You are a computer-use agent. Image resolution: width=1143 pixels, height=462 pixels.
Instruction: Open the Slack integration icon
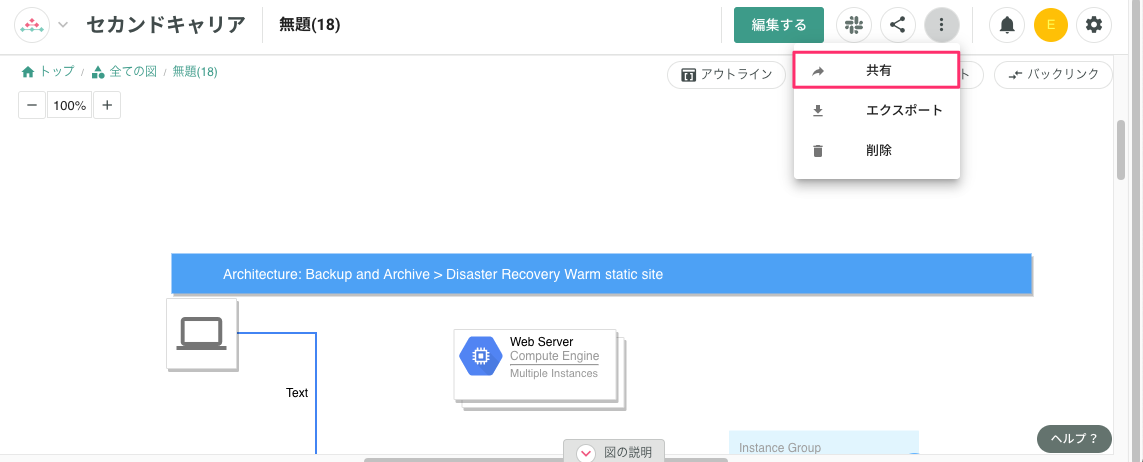coord(854,25)
